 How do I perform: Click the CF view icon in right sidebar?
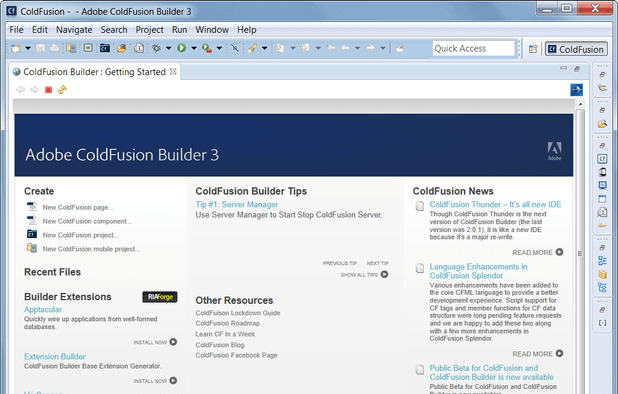[602, 159]
